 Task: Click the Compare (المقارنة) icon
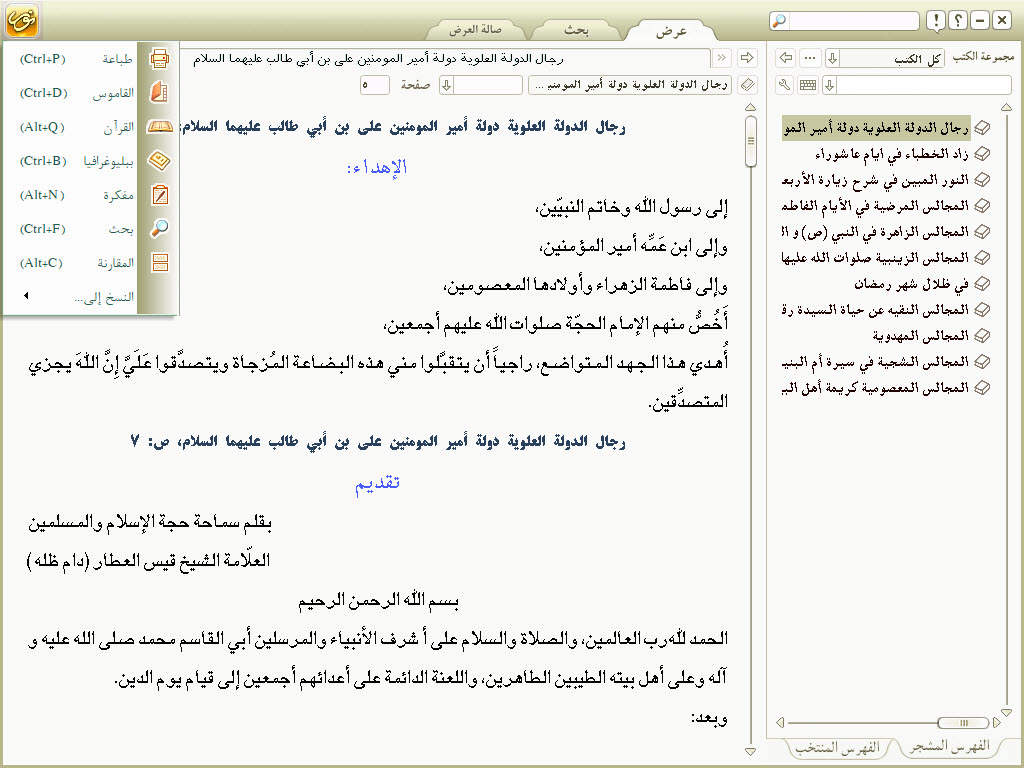(158, 263)
